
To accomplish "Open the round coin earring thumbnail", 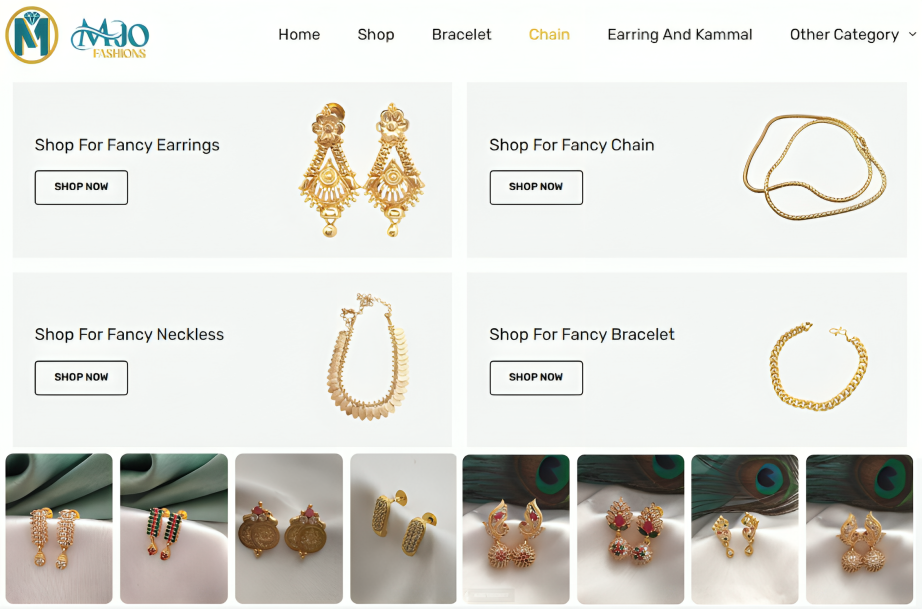I will tap(289, 528).
